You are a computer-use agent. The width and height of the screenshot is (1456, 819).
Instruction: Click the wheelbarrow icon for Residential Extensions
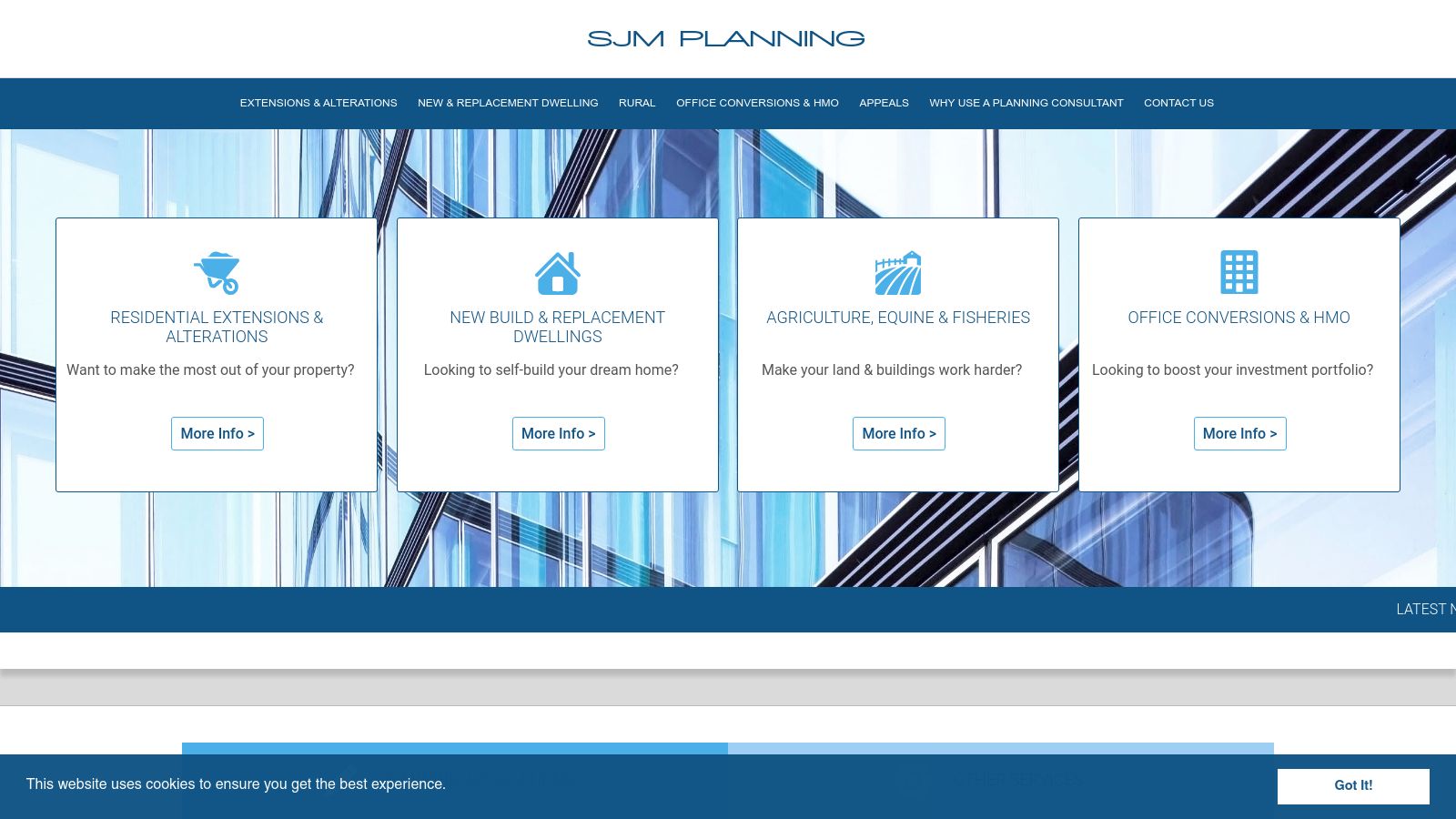pos(217,272)
